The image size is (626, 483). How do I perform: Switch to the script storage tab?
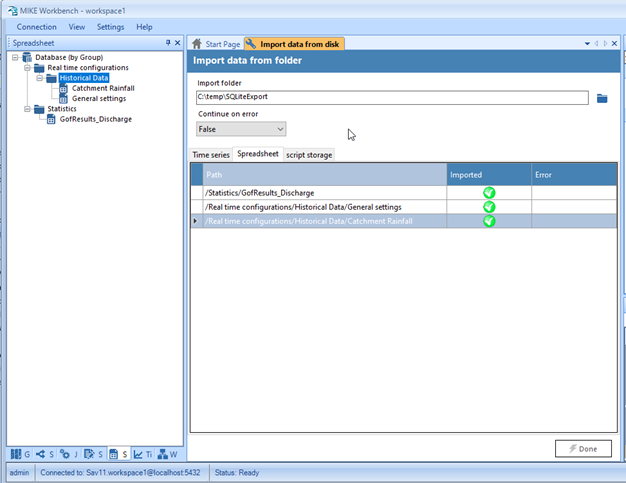click(309, 155)
